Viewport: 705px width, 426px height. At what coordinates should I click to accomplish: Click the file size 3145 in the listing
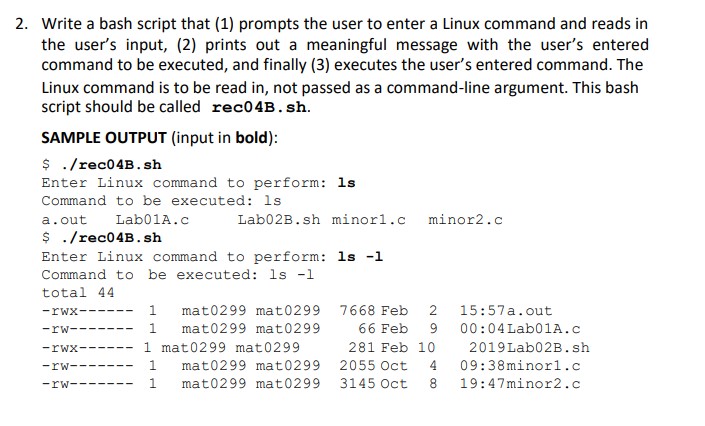358,383
